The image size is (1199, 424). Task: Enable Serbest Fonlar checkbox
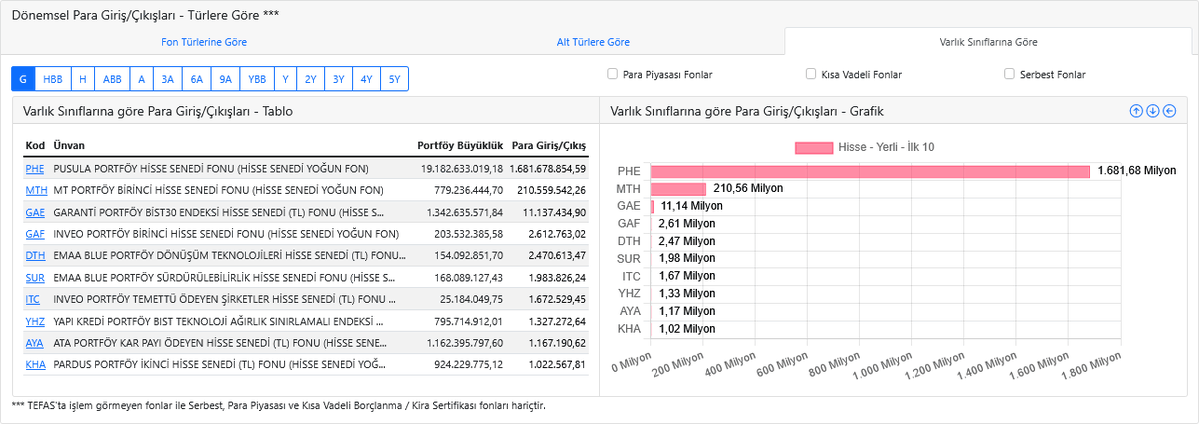pos(1009,74)
